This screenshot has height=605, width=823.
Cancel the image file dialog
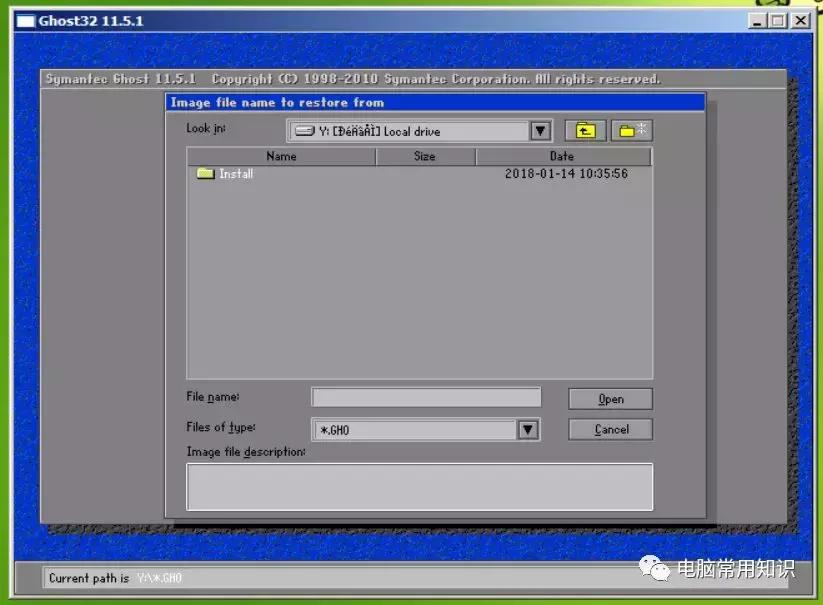point(610,429)
